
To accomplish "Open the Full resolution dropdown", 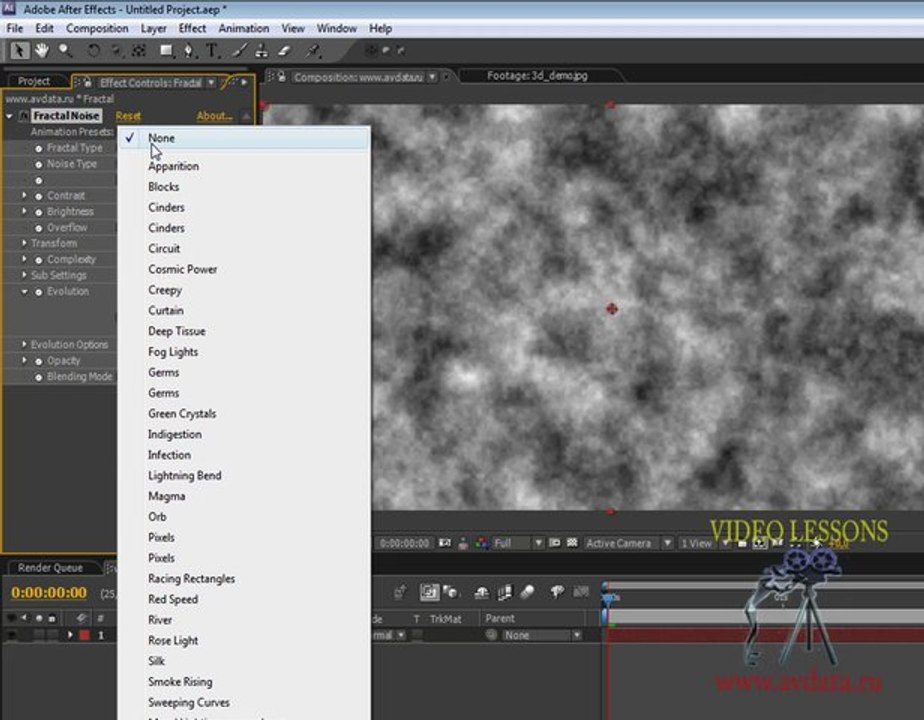I will 517,543.
